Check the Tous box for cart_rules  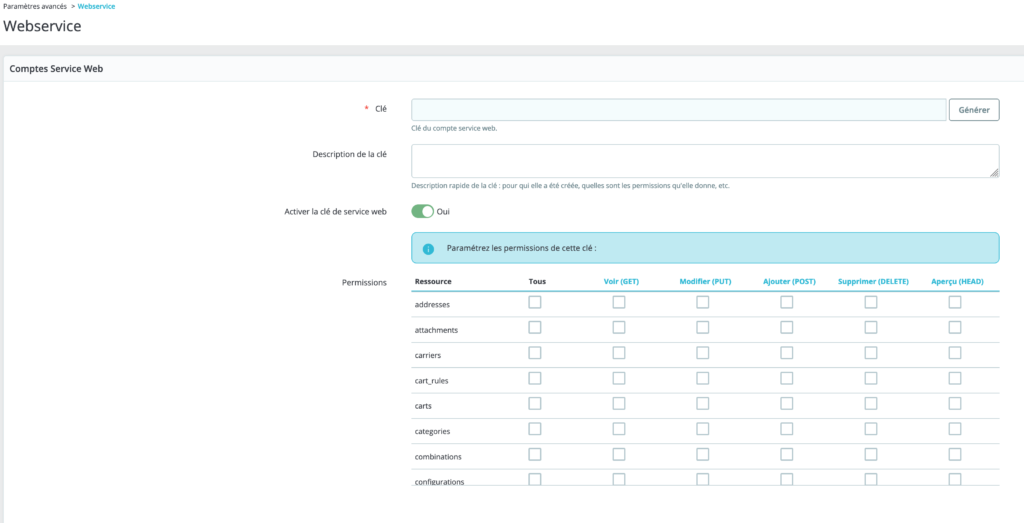coord(535,378)
